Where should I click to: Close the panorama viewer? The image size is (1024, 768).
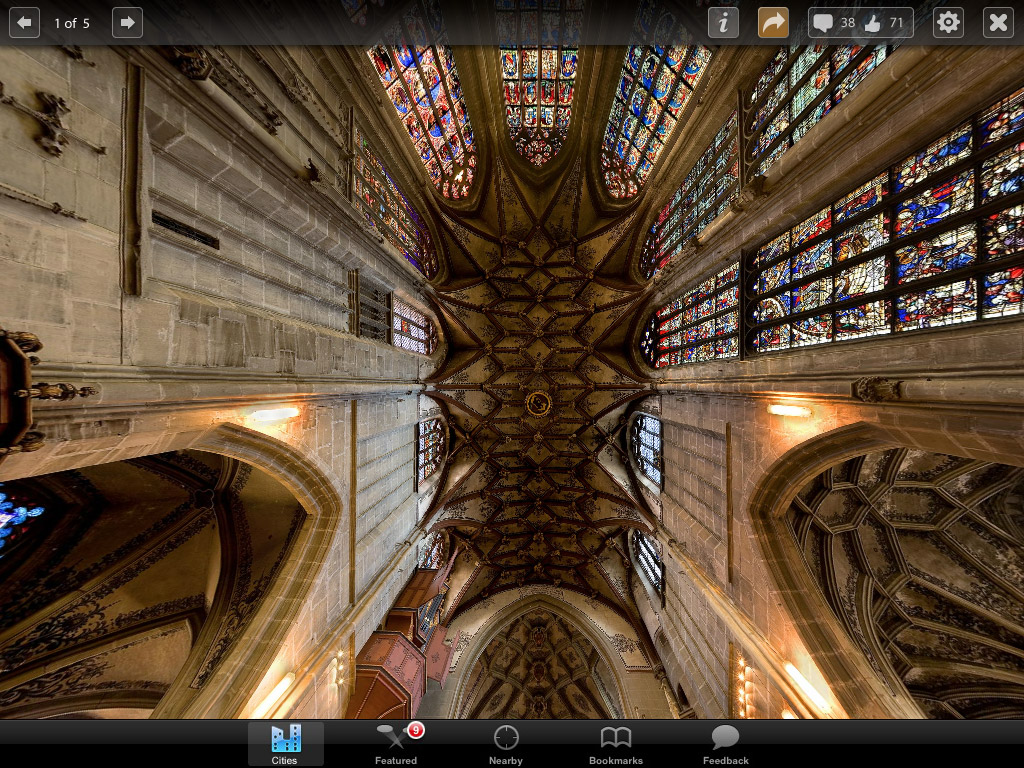pyautogui.click(x=998, y=23)
